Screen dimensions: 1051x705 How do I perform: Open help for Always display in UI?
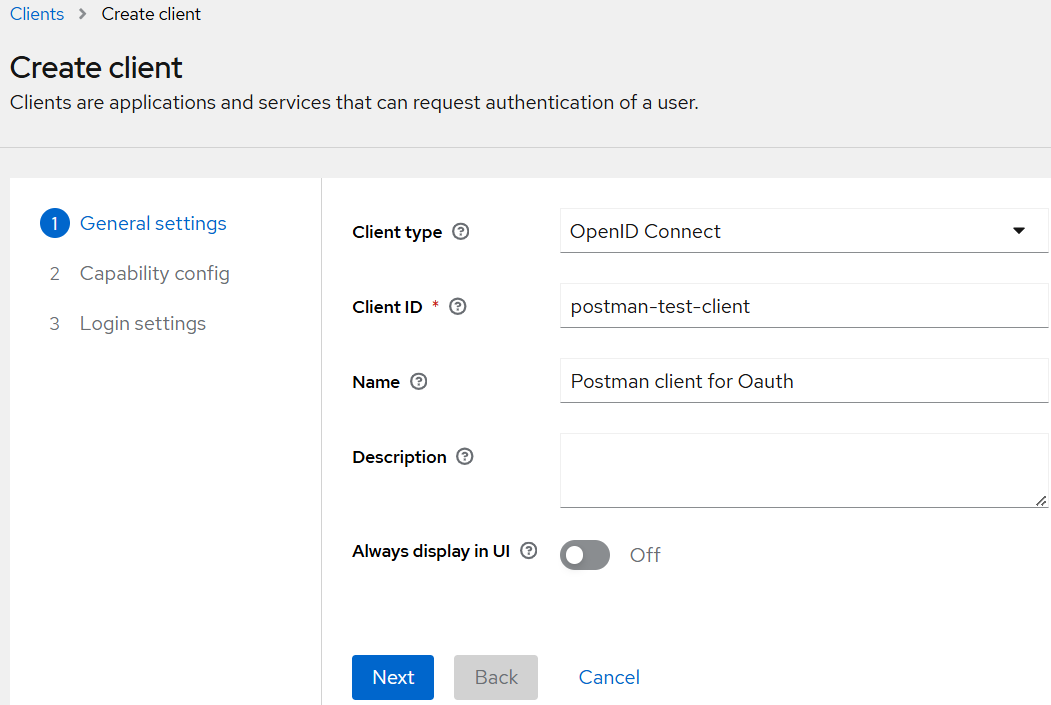click(x=528, y=550)
